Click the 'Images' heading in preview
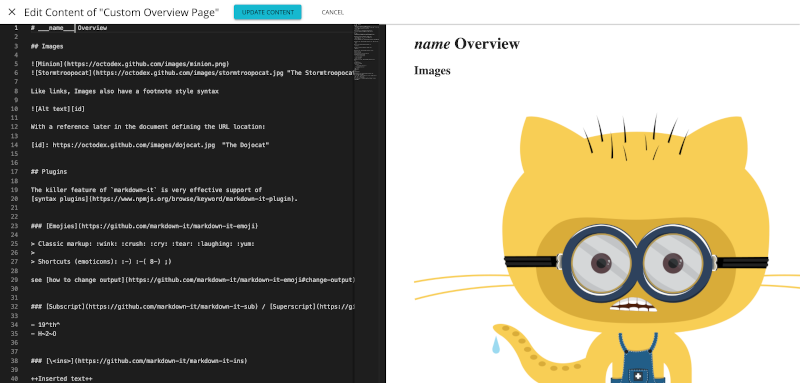 coord(432,70)
